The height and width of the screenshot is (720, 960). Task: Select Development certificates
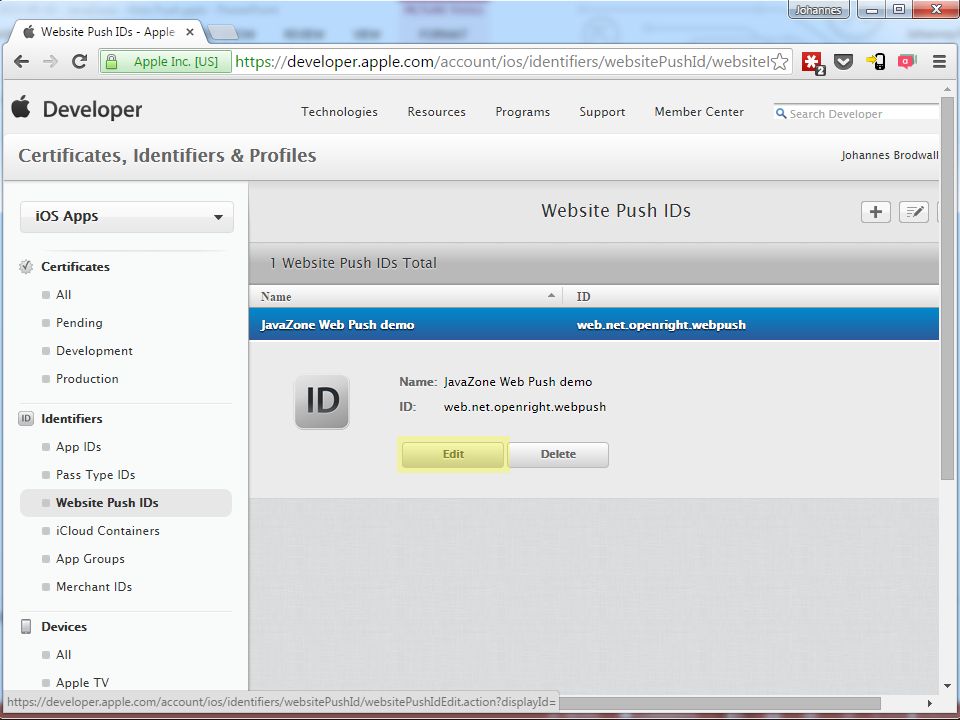click(94, 351)
